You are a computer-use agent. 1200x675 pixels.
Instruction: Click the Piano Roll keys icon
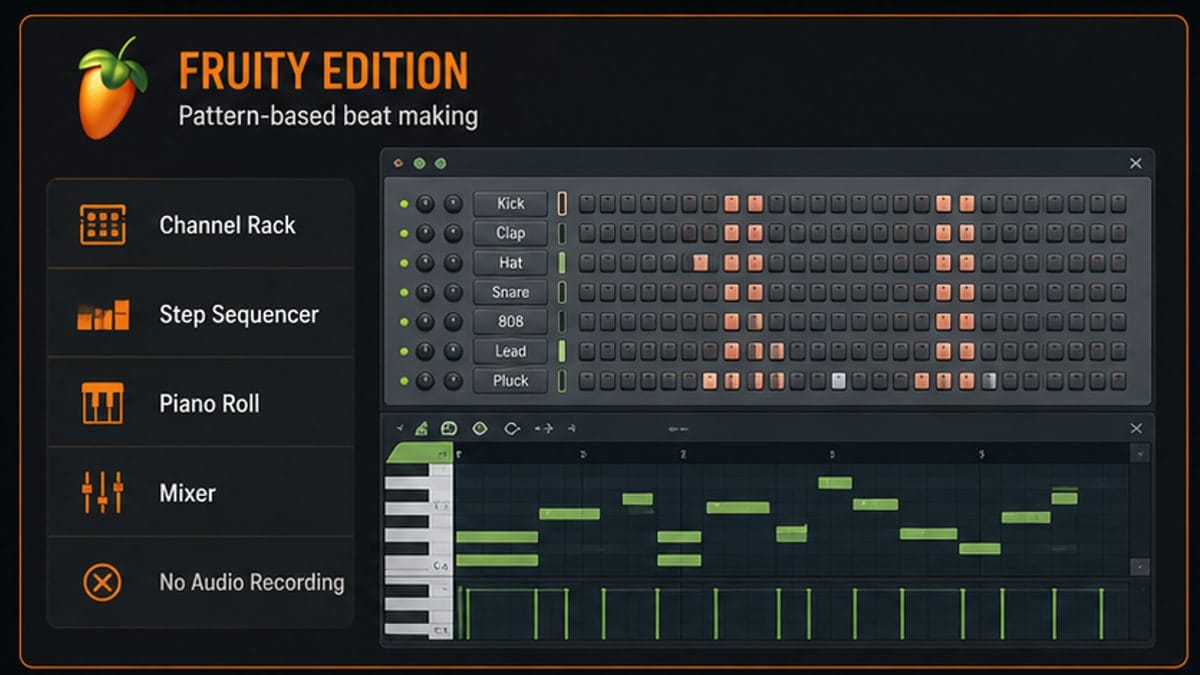102,404
